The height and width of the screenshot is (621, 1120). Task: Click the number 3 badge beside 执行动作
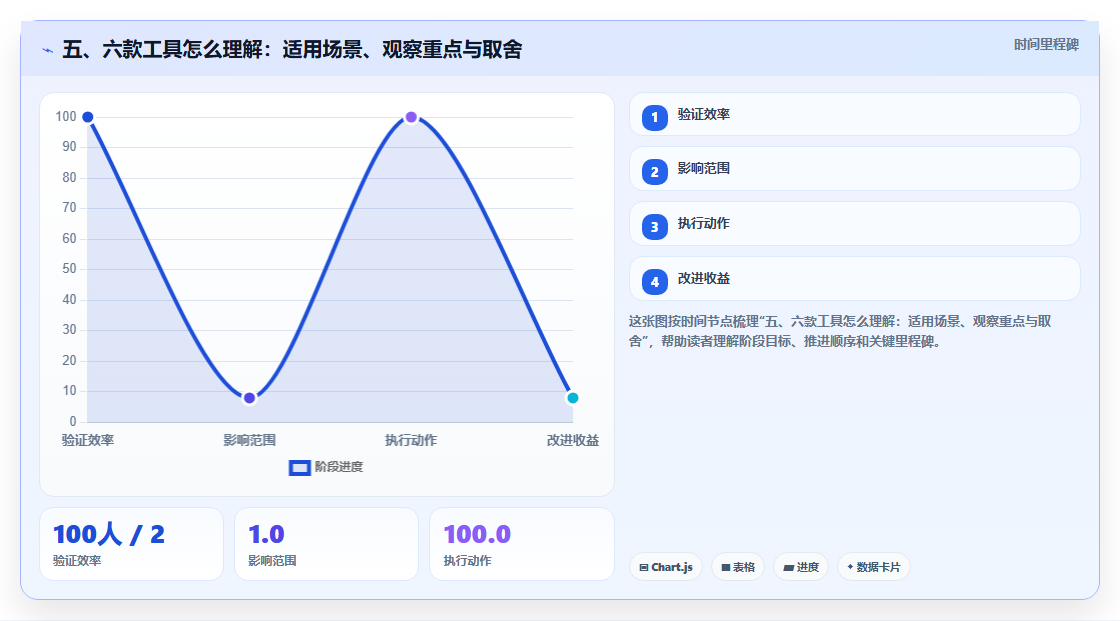tap(654, 227)
